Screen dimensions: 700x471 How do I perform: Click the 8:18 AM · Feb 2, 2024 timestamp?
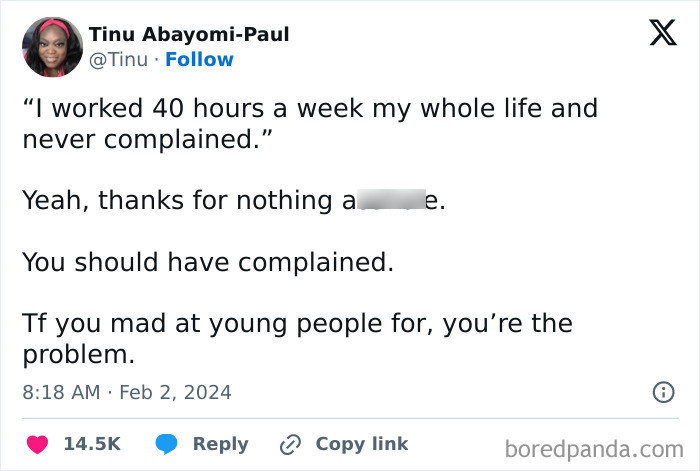pos(127,392)
